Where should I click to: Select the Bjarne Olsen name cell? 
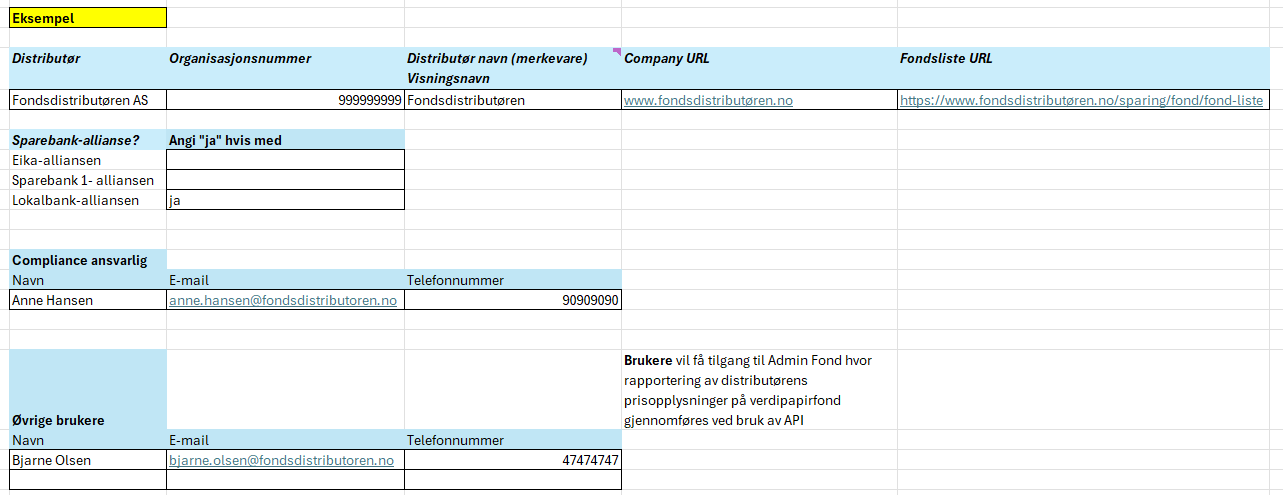click(88, 460)
